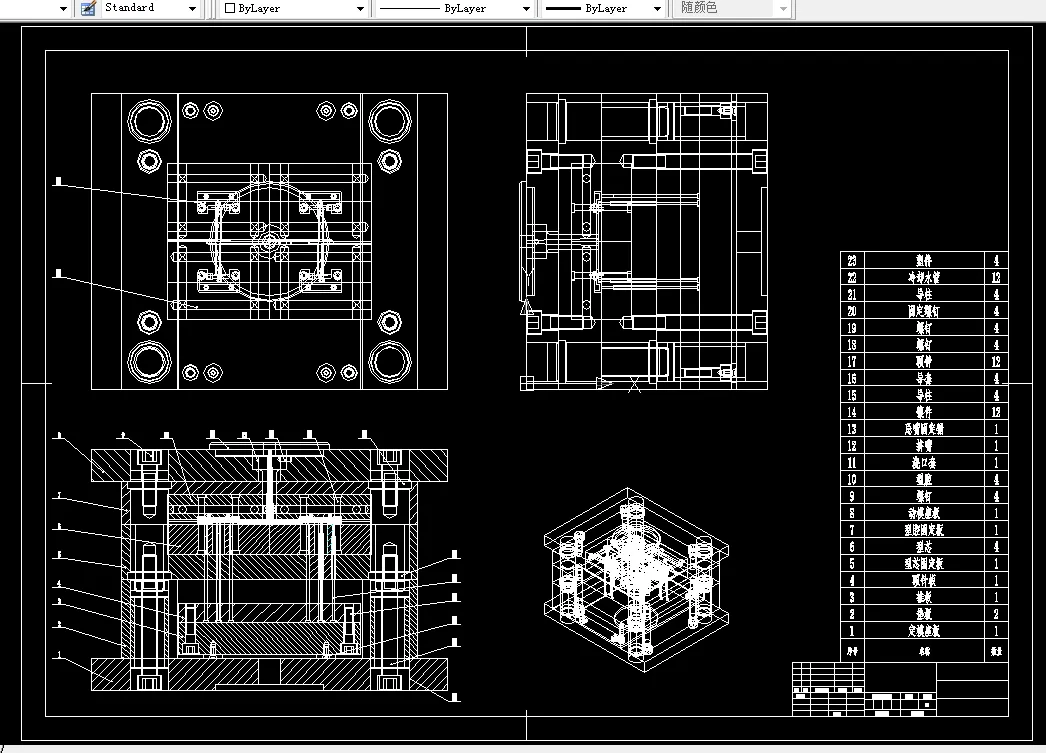Screen dimensions: 1046x753
Task: Click the dropdown arrow left of the table style icon
Action: click(63, 9)
